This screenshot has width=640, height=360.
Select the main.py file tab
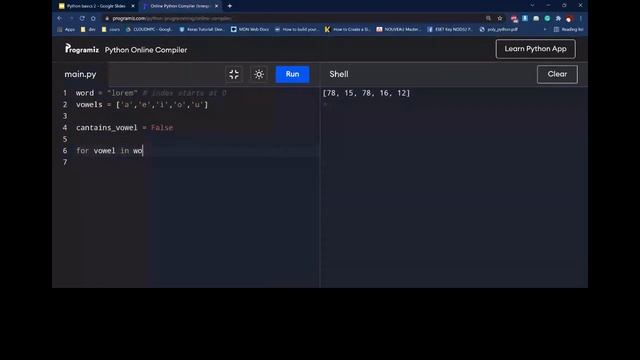point(80,74)
